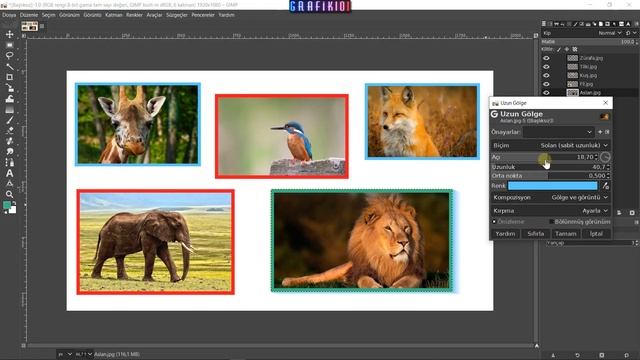Expand the Kırpma clipping dropdown

[x=551, y=211]
